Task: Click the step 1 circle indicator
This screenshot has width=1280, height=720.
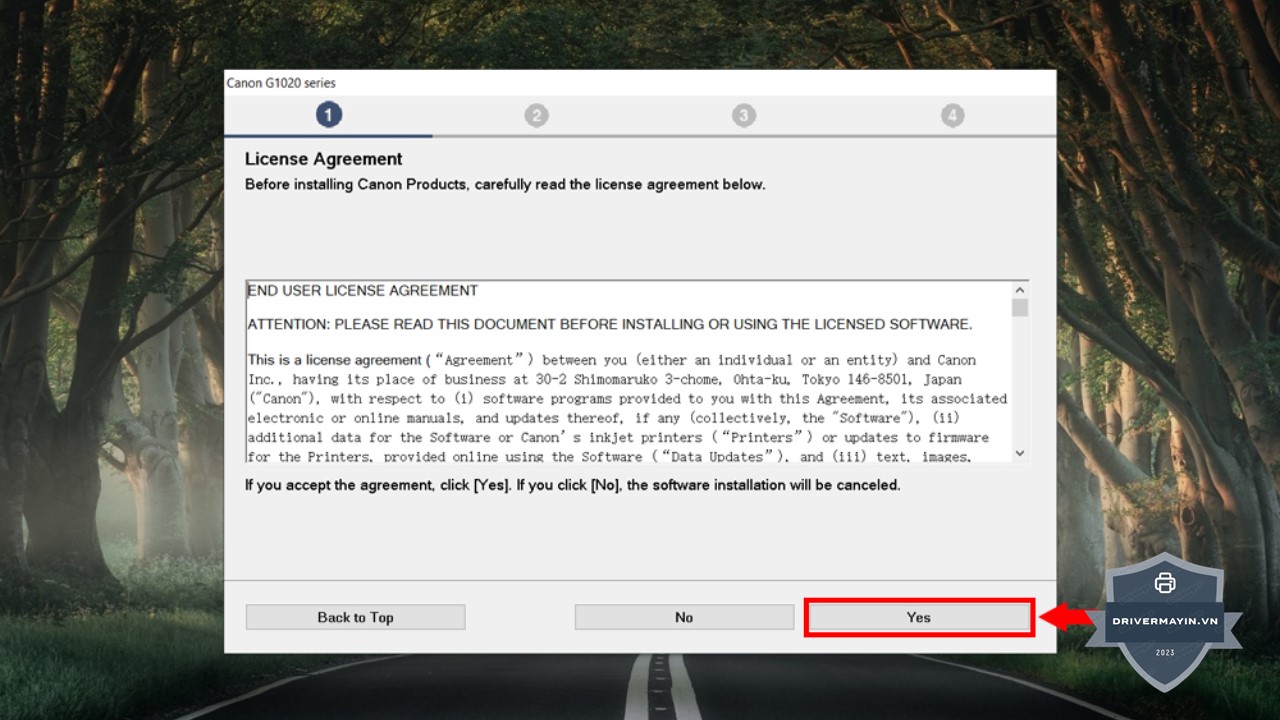Action: [x=329, y=115]
